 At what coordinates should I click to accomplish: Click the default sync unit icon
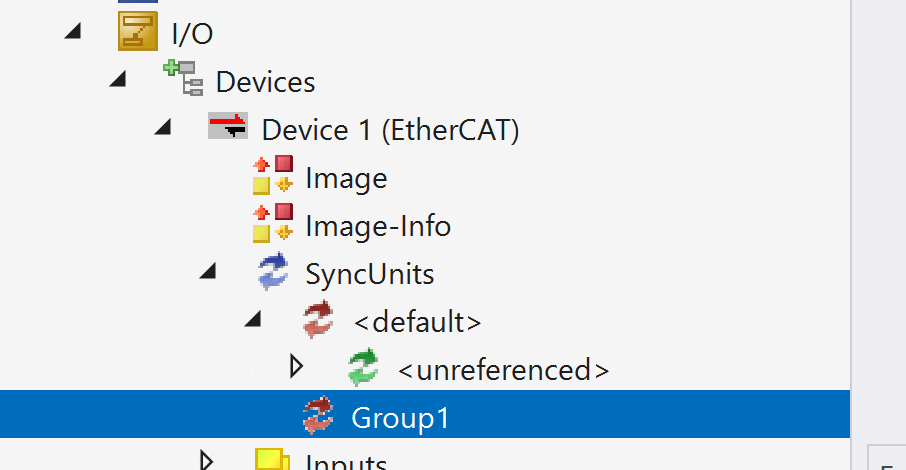click(x=319, y=321)
